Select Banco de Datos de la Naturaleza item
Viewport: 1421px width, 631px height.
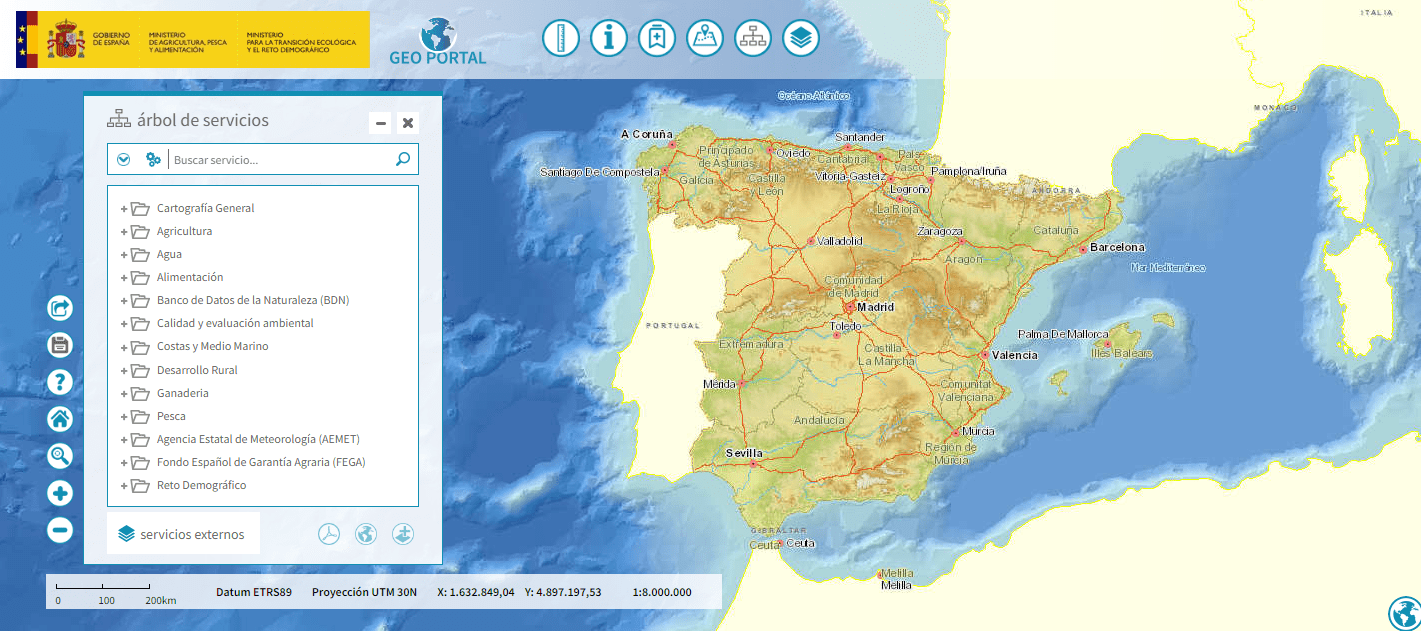(x=252, y=300)
